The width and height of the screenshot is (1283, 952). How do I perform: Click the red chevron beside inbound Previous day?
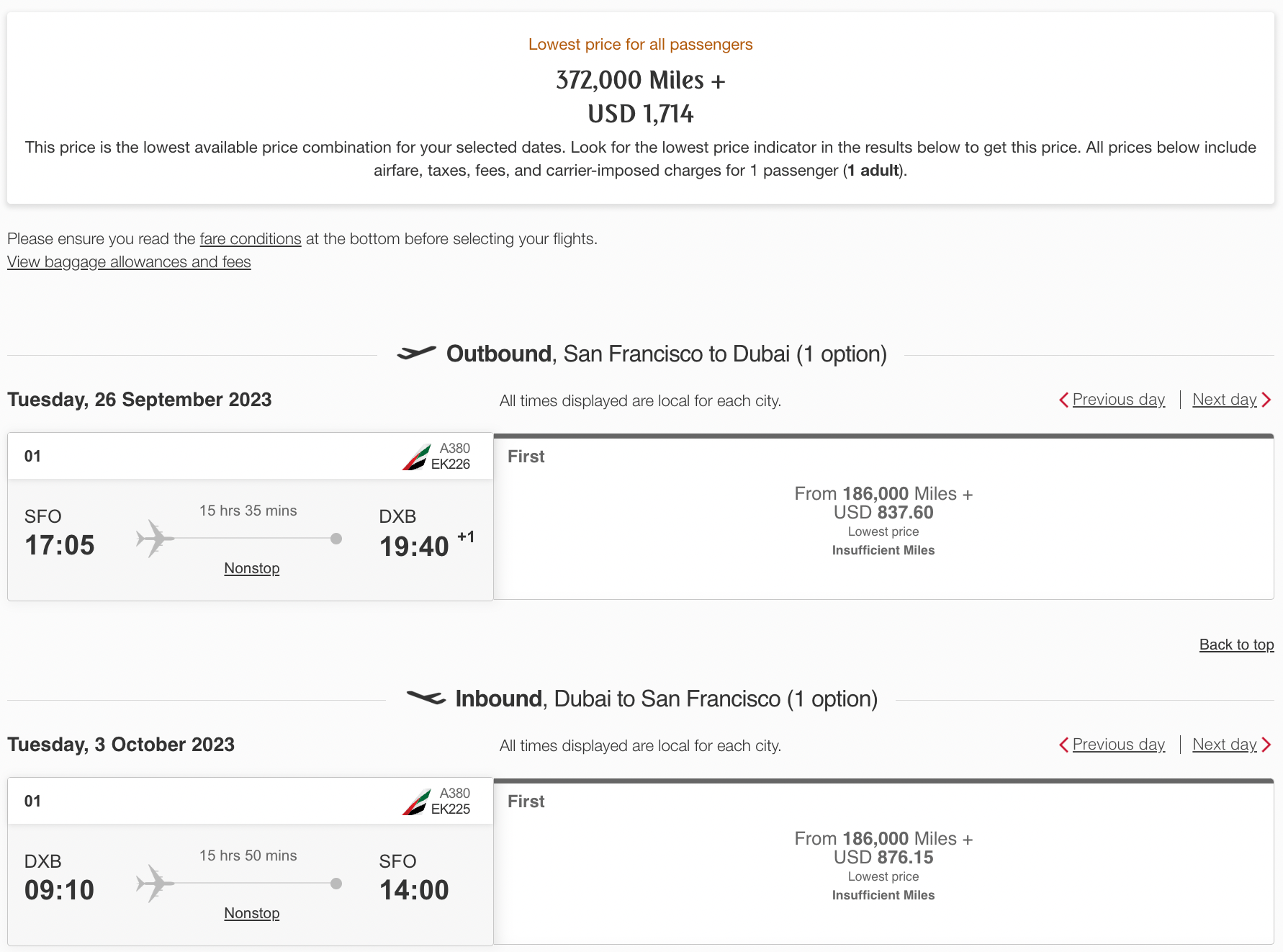pos(1064,744)
